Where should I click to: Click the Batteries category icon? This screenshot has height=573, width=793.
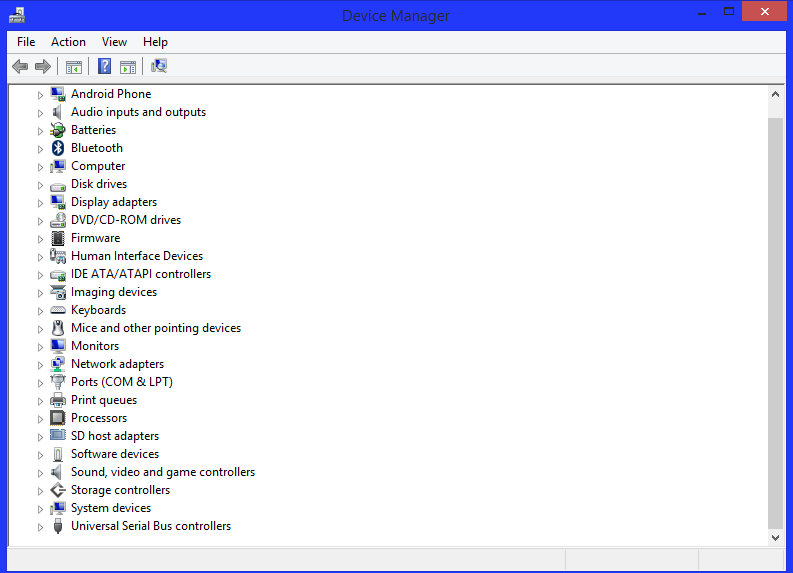pos(58,130)
